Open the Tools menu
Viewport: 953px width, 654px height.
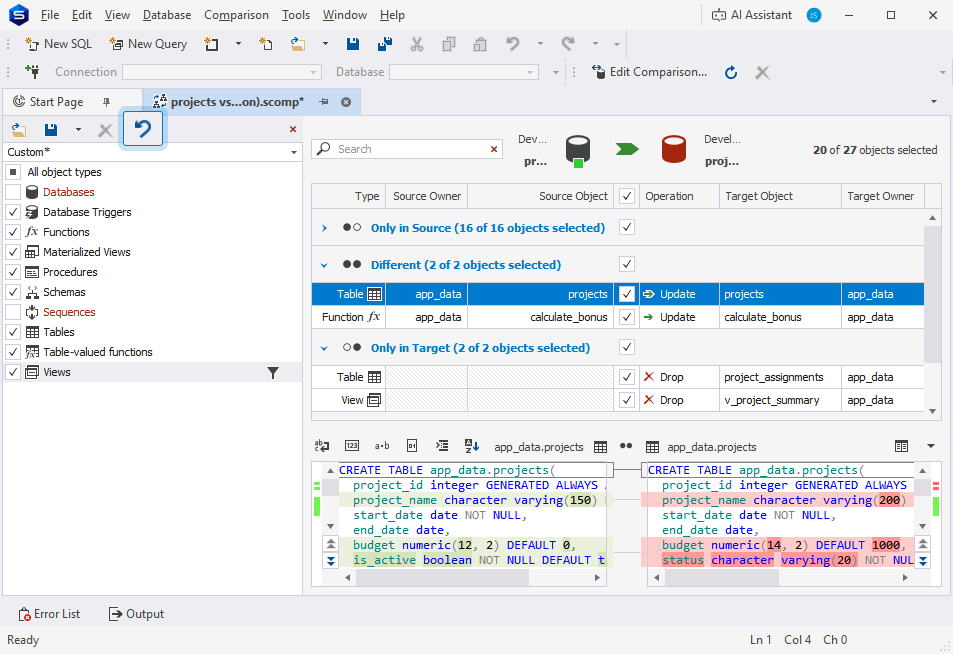(296, 15)
